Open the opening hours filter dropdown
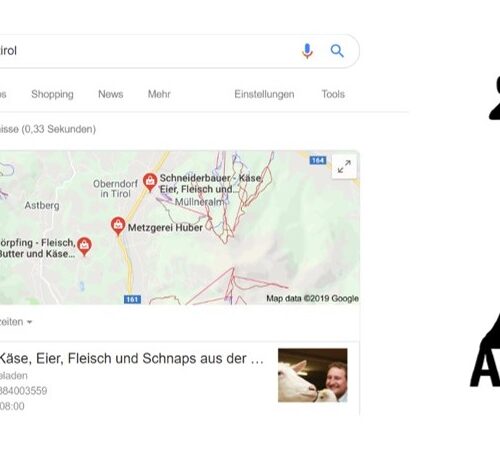 point(16,322)
